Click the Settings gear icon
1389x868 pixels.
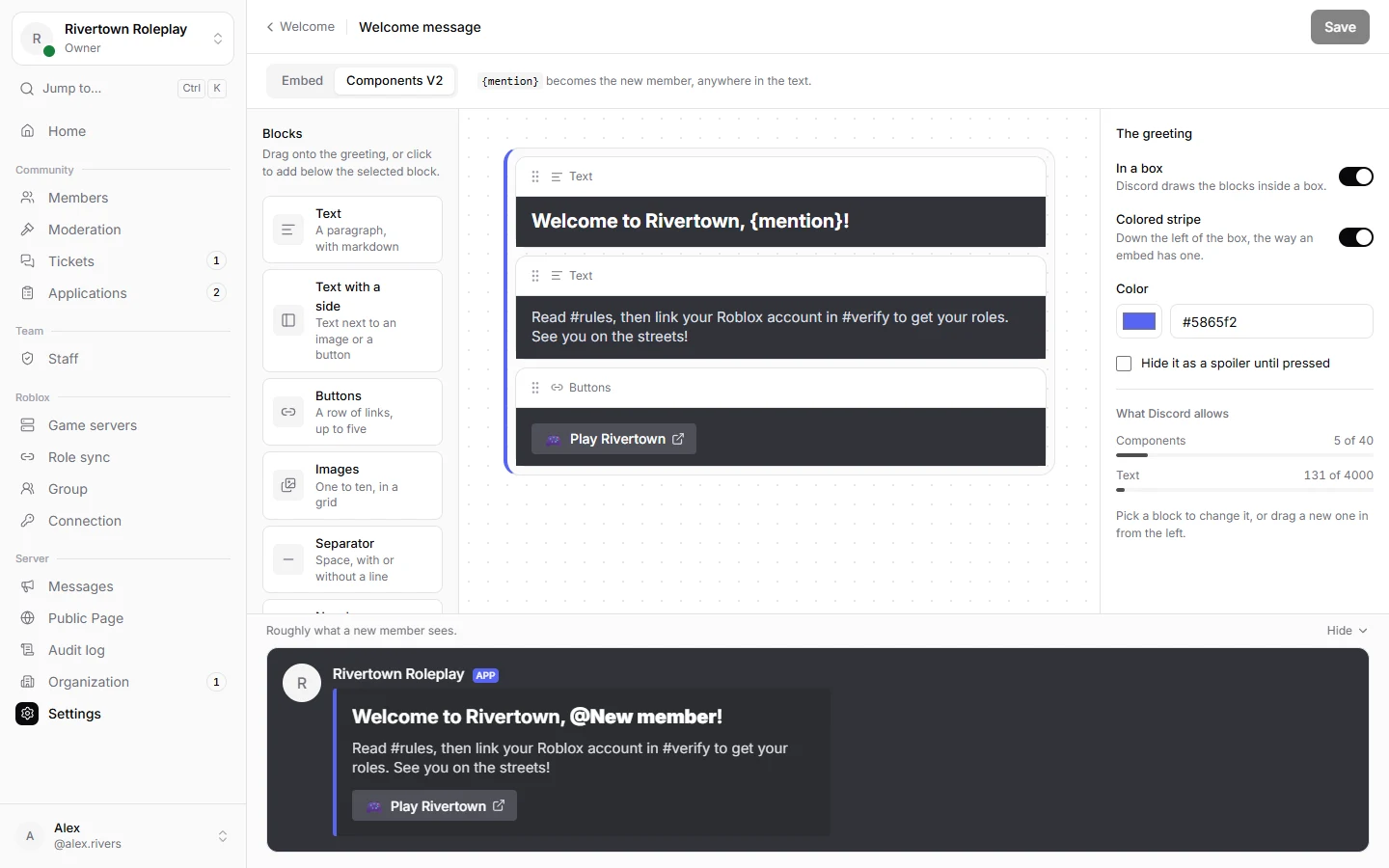point(27,714)
